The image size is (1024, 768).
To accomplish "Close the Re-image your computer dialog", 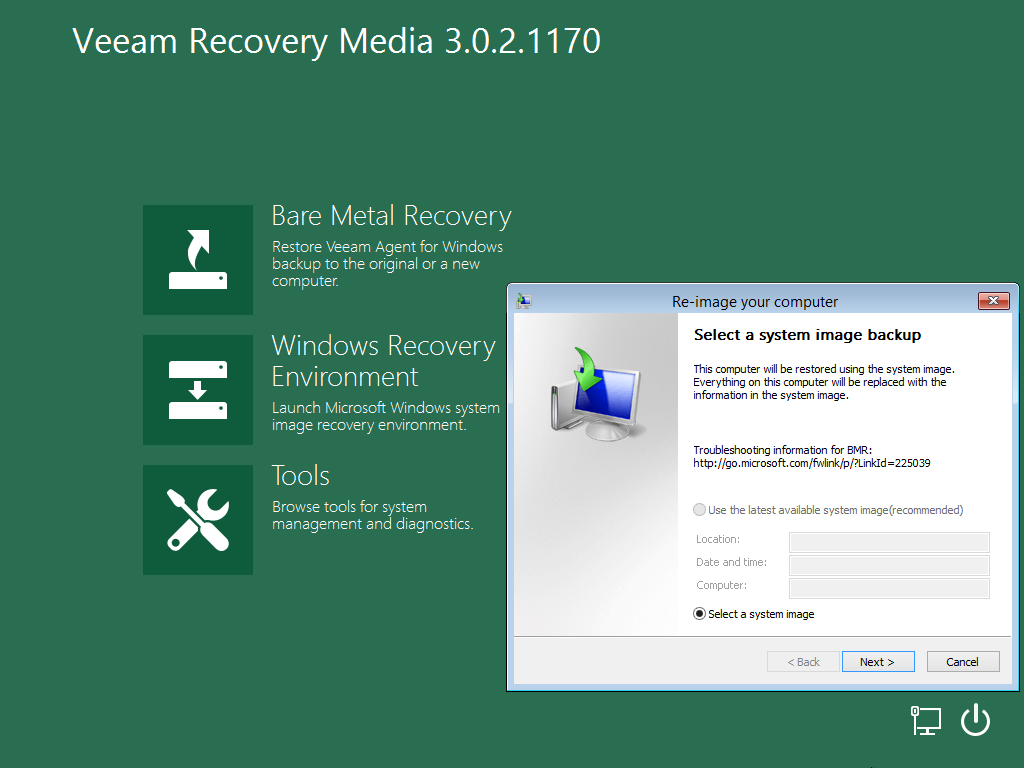I will [993, 300].
